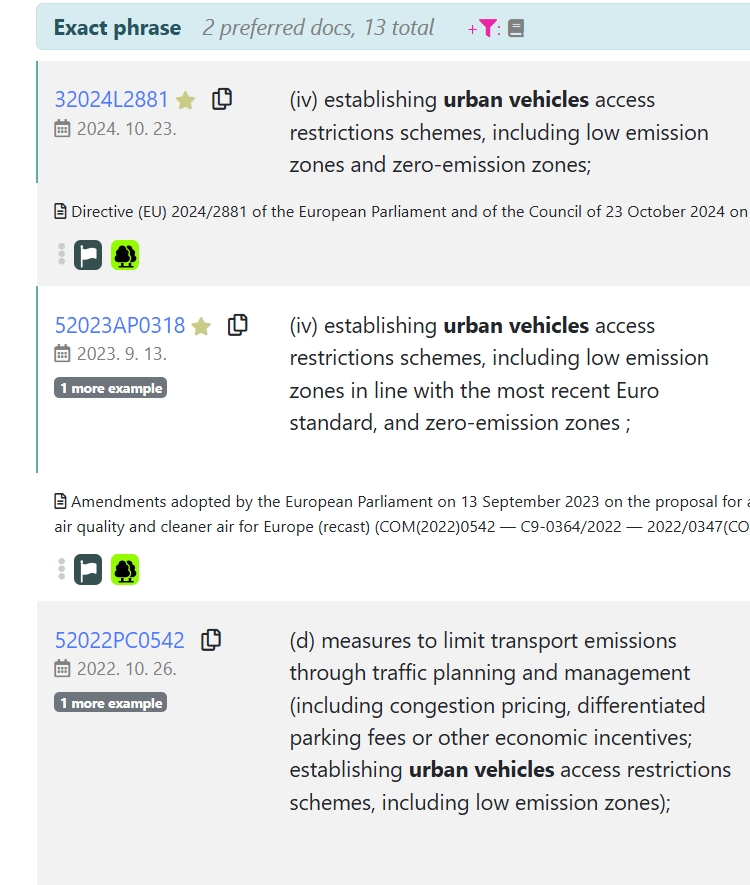This screenshot has width=750, height=885.
Task: Click the pink funnel filter icon
Action: (x=486, y=28)
